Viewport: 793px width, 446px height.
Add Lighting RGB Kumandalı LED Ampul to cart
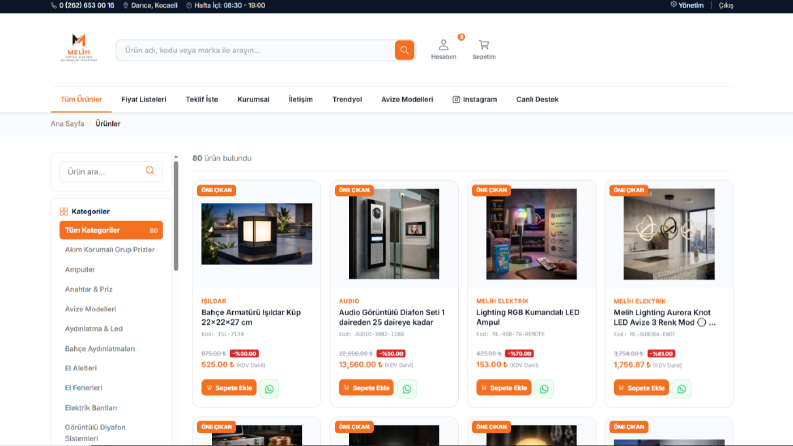pyautogui.click(x=504, y=388)
